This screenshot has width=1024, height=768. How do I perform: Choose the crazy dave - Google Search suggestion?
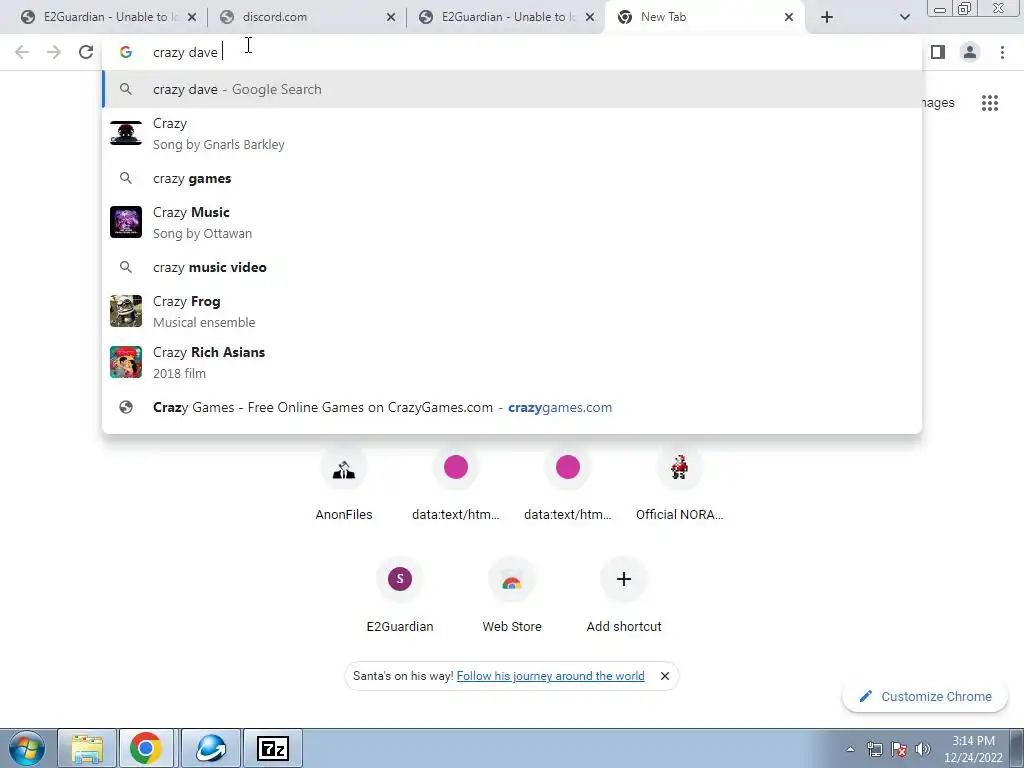tap(512, 89)
